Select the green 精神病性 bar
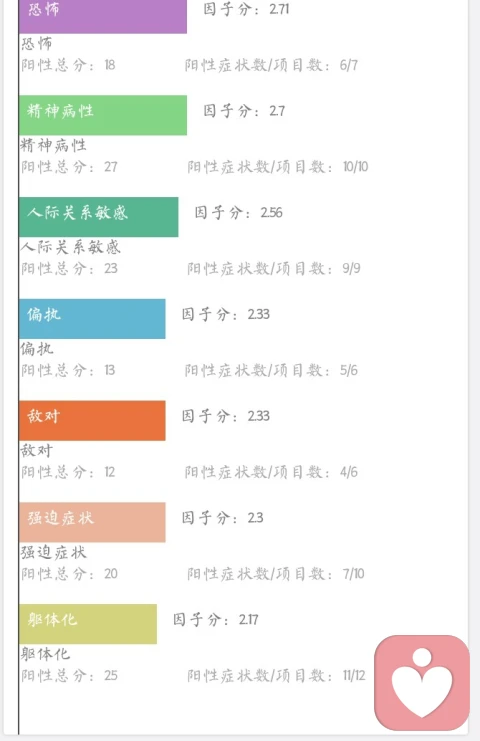The height and width of the screenshot is (741, 480). (x=103, y=115)
